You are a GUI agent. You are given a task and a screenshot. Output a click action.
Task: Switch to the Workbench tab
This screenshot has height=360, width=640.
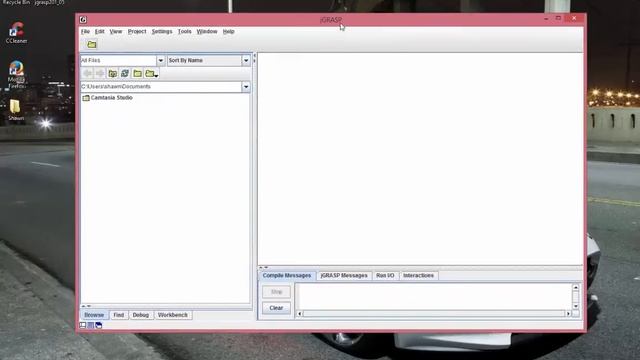click(173, 315)
